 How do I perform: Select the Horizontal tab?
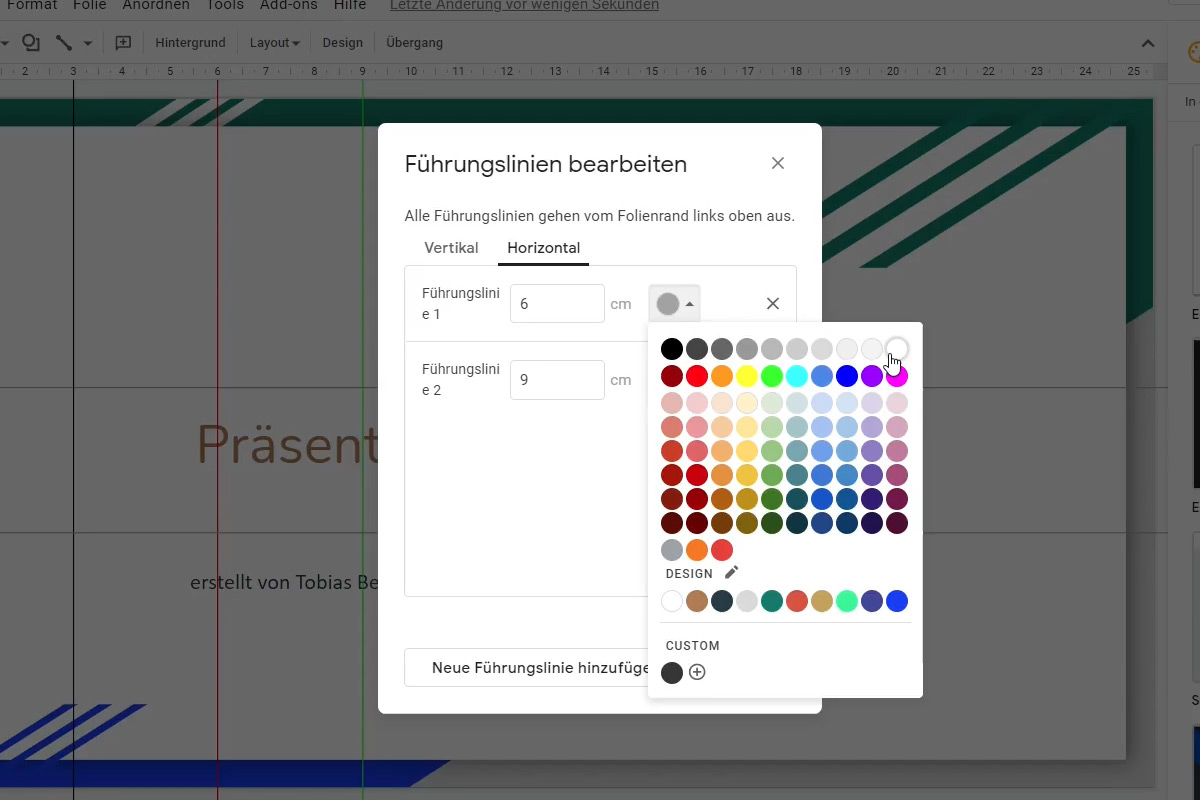(543, 248)
